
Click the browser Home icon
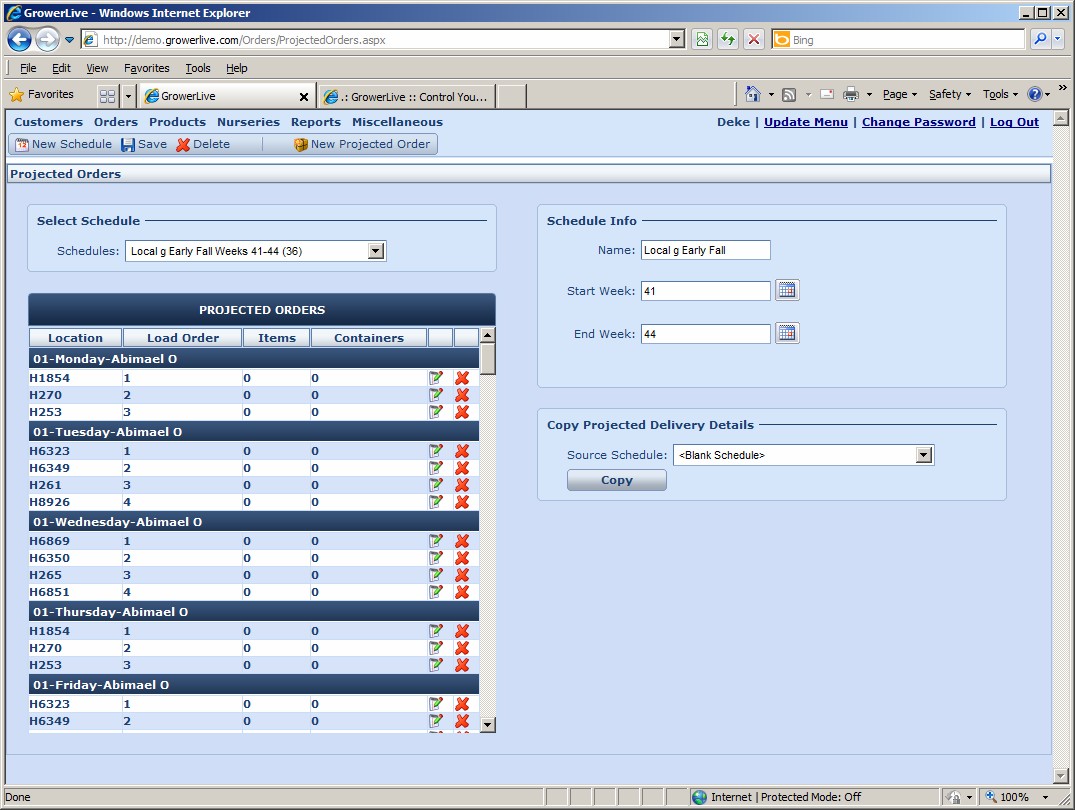pyautogui.click(x=753, y=94)
